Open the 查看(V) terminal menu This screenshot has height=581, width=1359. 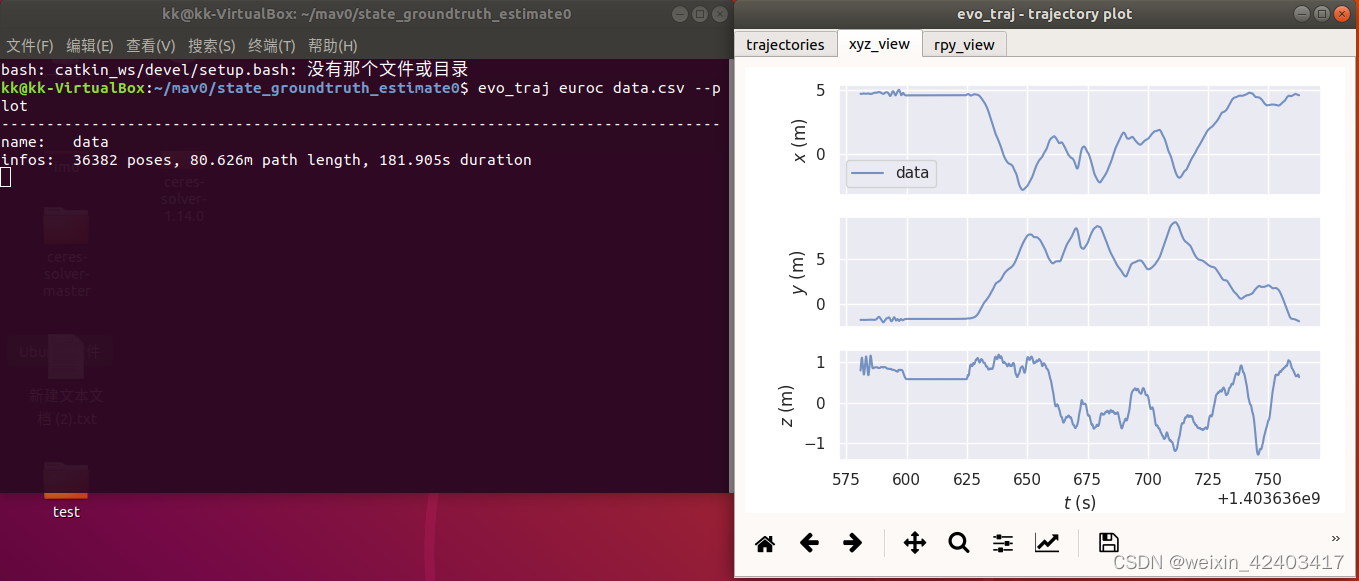pos(151,46)
